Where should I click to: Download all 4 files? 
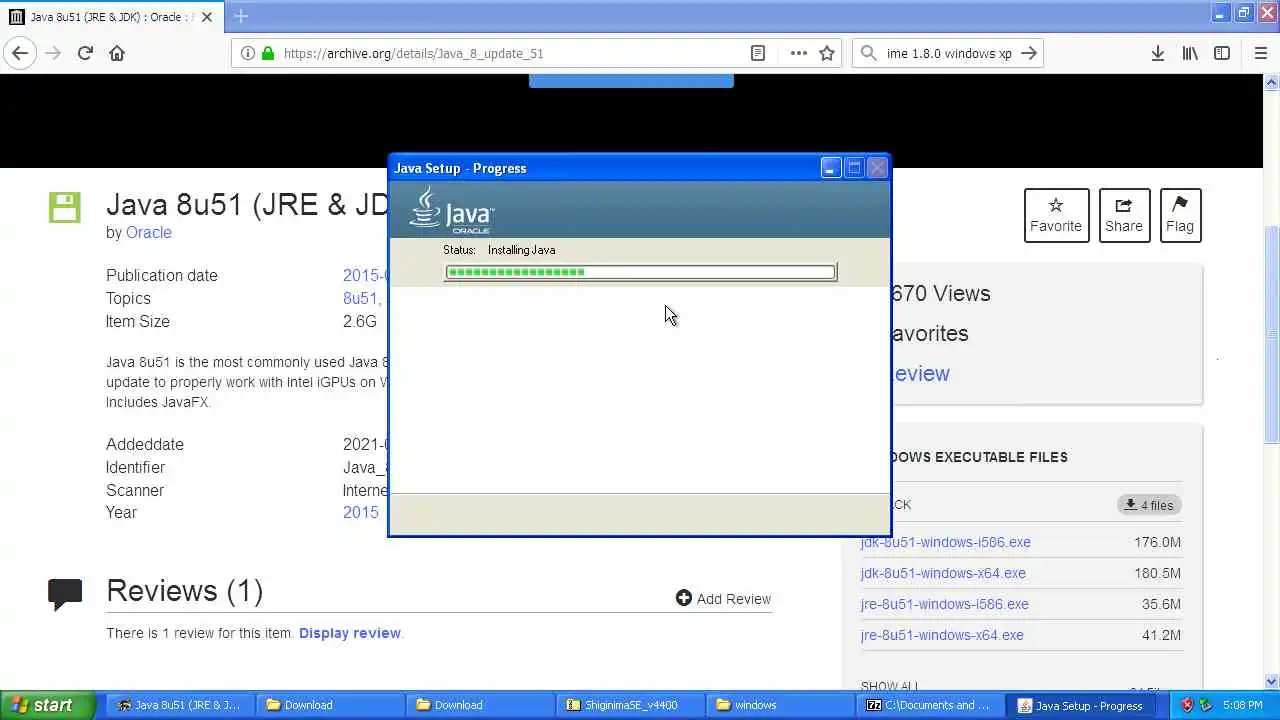click(1149, 505)
